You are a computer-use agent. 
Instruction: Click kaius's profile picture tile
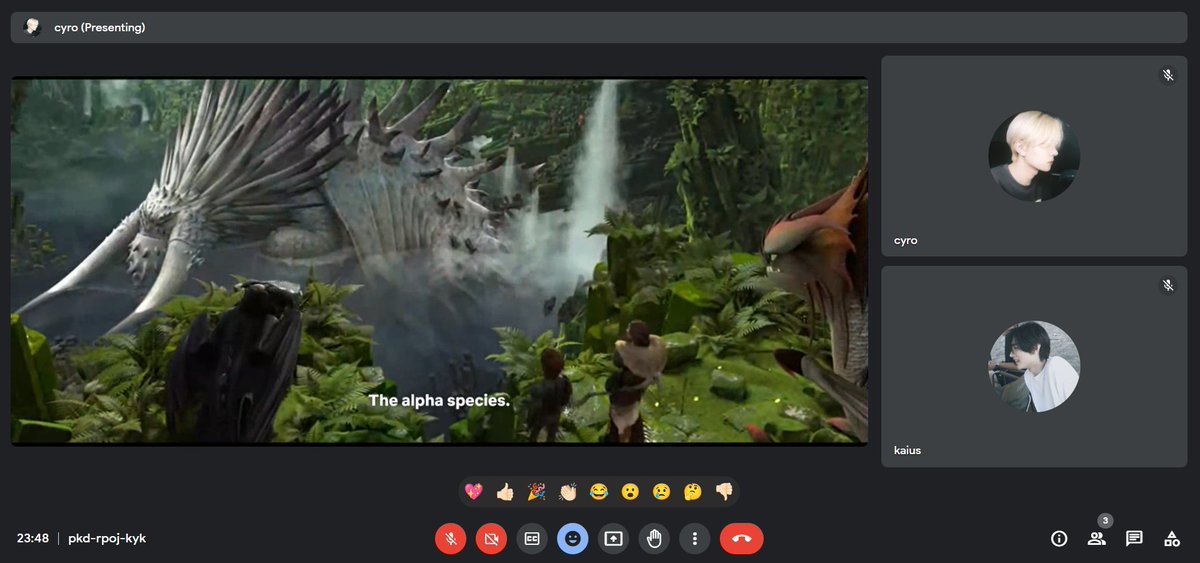click(x=1034, y=366)
